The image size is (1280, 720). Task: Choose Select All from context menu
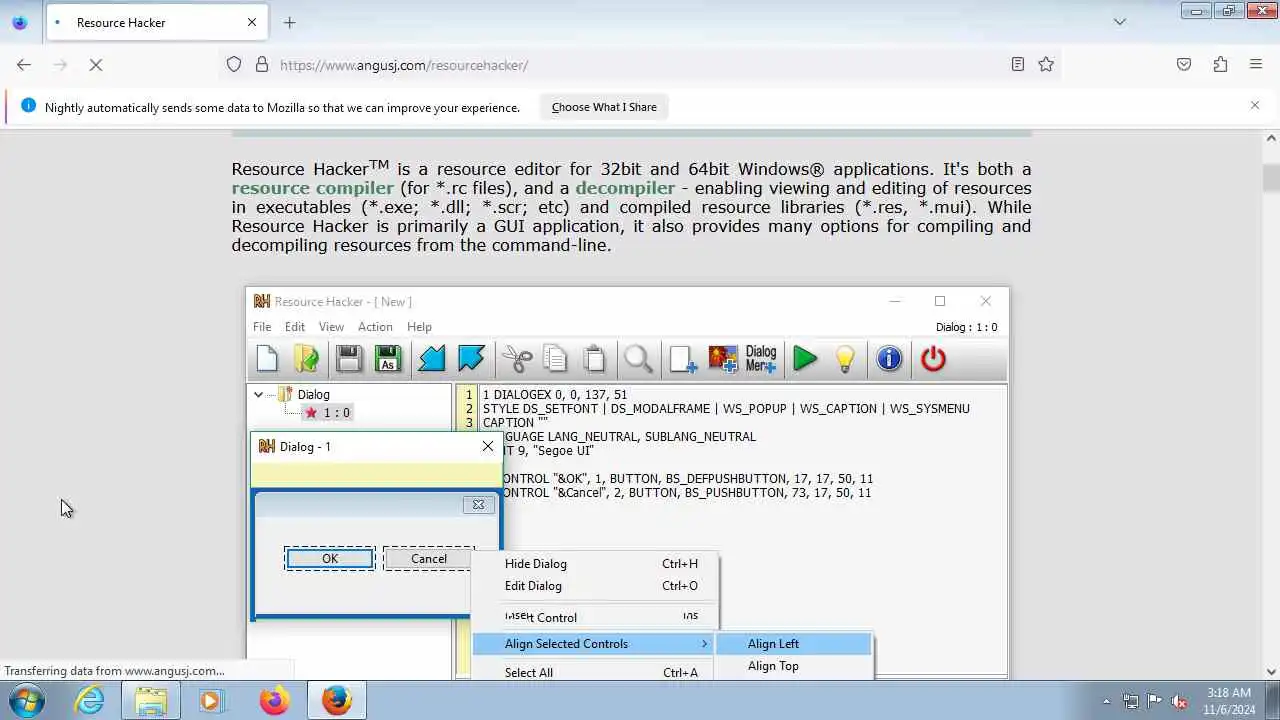(594, 672)
